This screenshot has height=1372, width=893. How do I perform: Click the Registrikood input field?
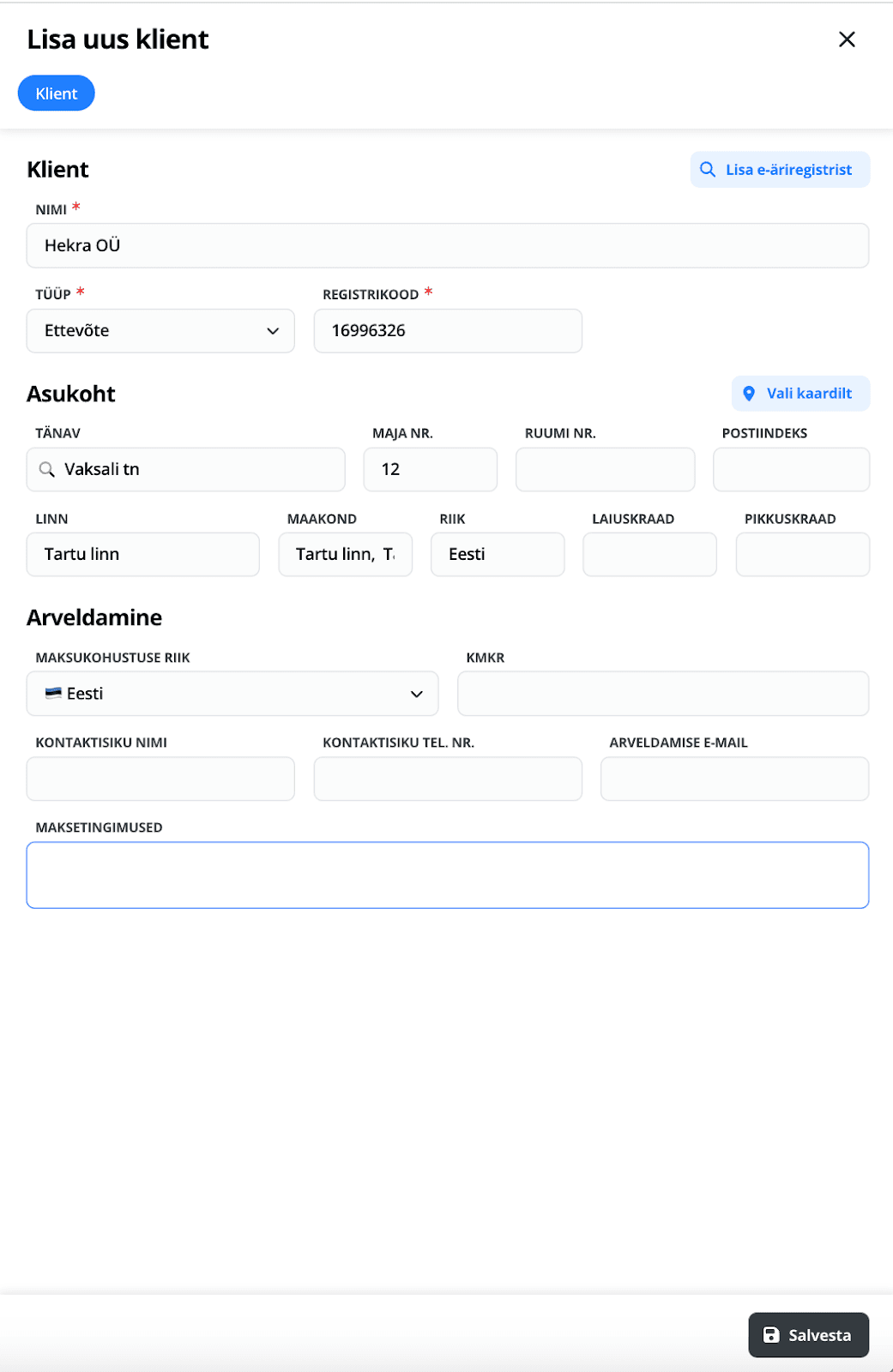[x=448, y=331]
